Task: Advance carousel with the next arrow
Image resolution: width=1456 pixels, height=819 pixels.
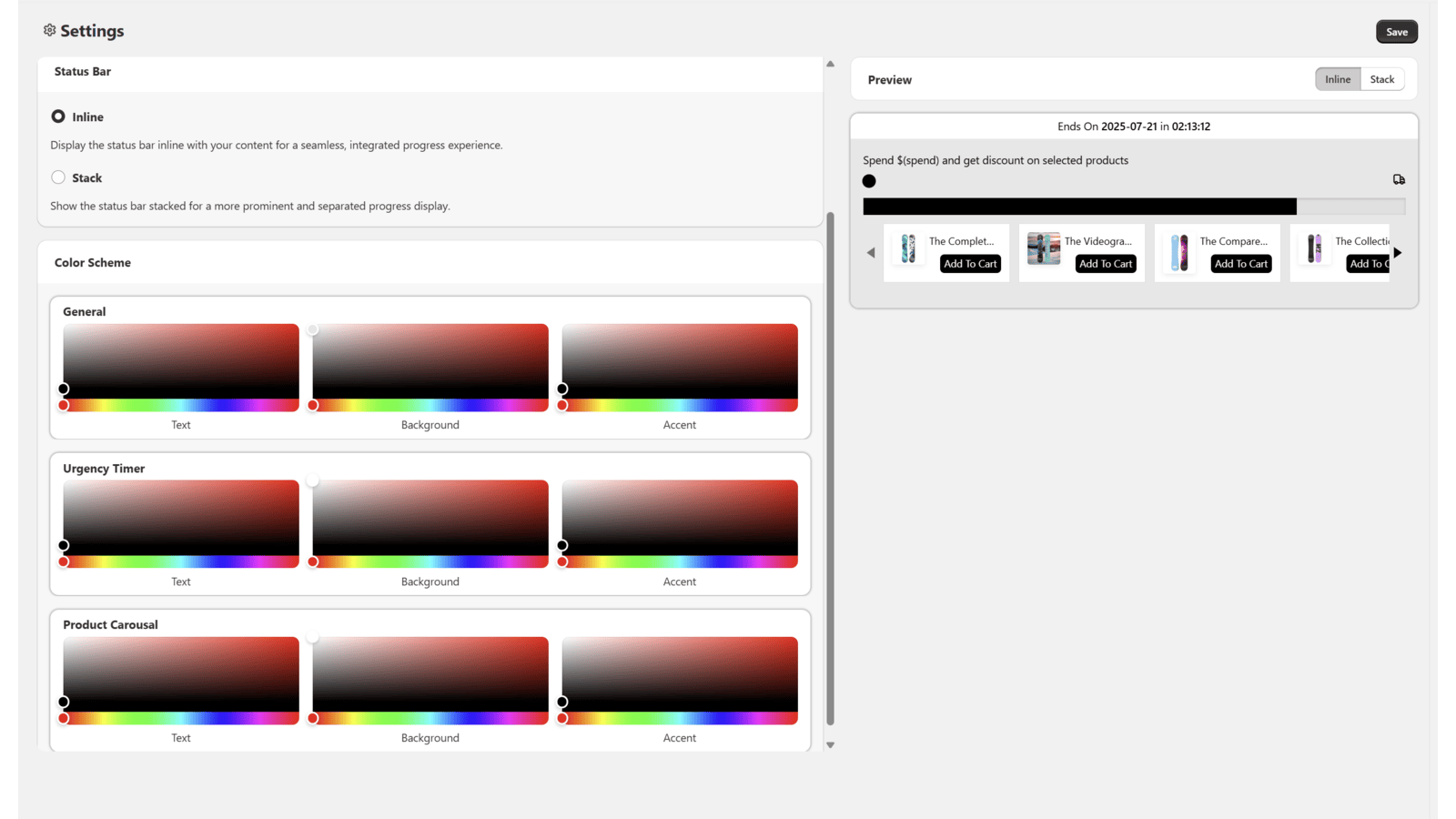Action: [1398, 253]
